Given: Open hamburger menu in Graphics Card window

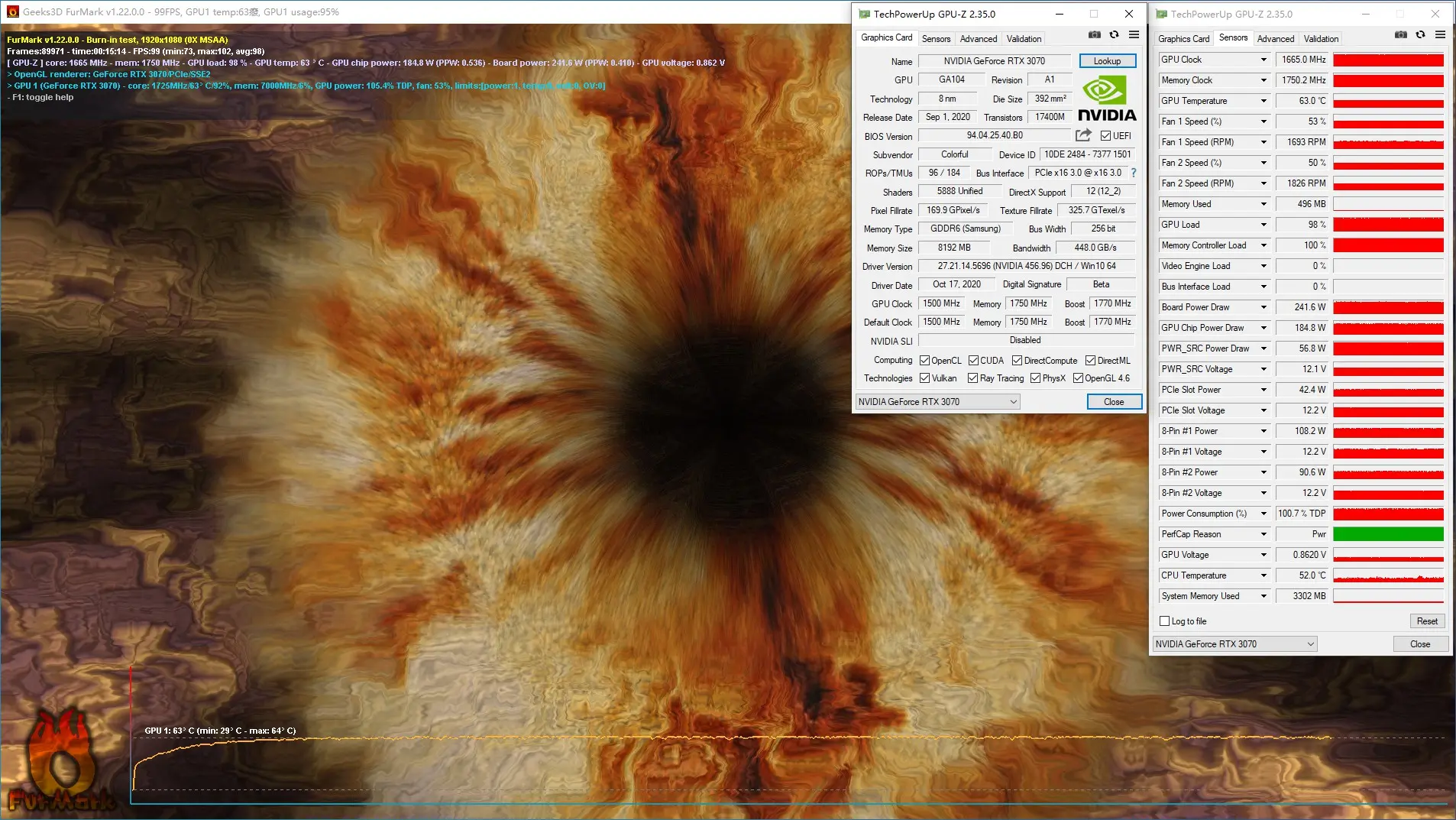Looking at the screenshot, I should tap(1134, 34).
